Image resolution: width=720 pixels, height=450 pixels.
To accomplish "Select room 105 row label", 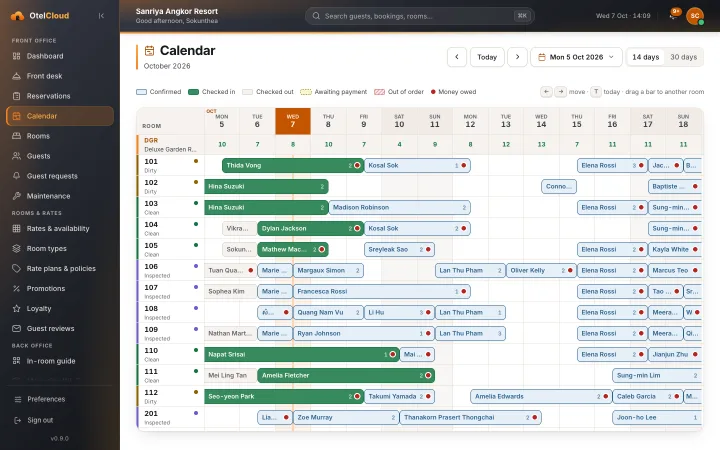I will click(171, 249).
